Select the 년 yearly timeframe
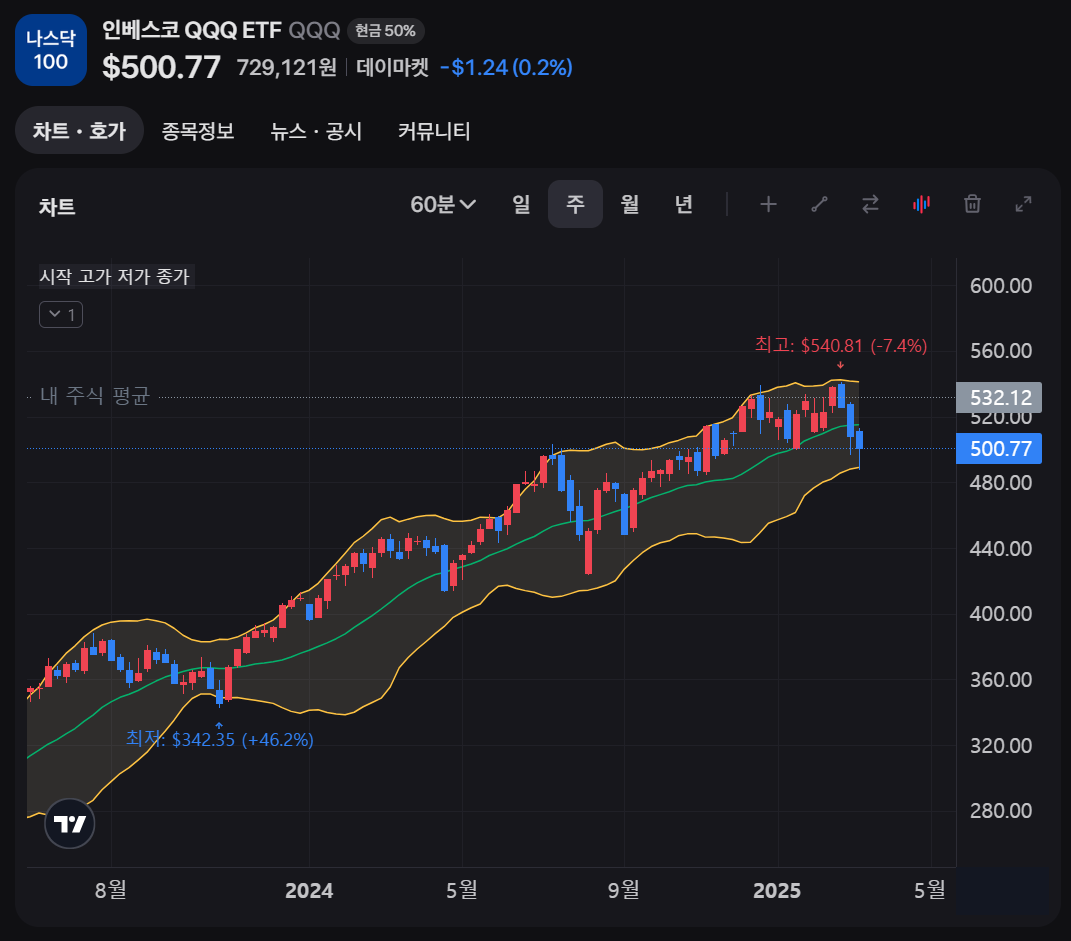1071x941 pixels. click(x=684, y=204)
